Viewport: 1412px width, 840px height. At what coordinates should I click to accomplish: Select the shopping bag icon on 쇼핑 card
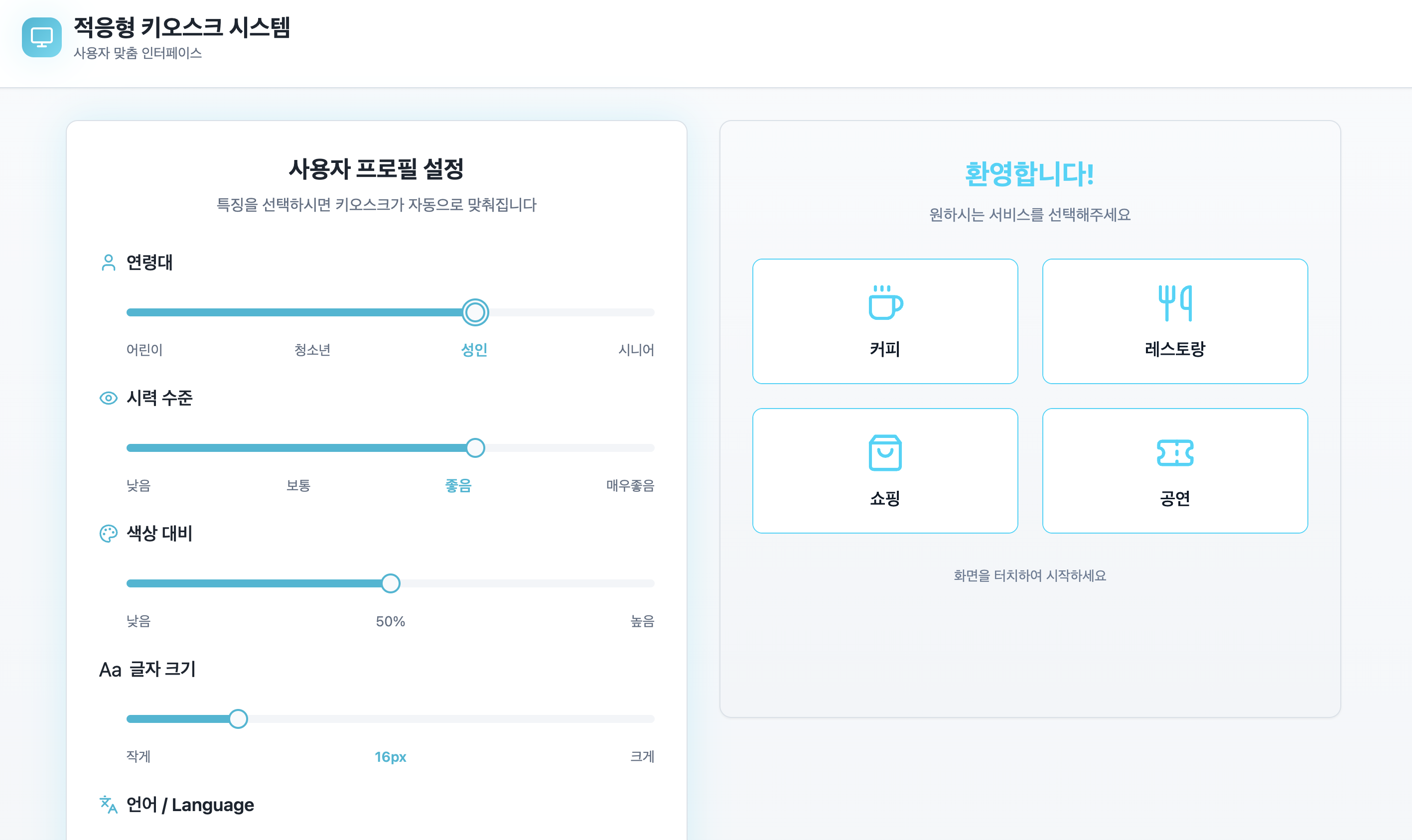click(884, 453)
